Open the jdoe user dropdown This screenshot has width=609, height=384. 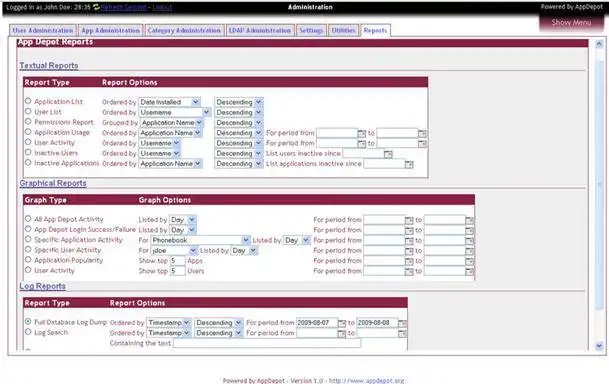174,251
